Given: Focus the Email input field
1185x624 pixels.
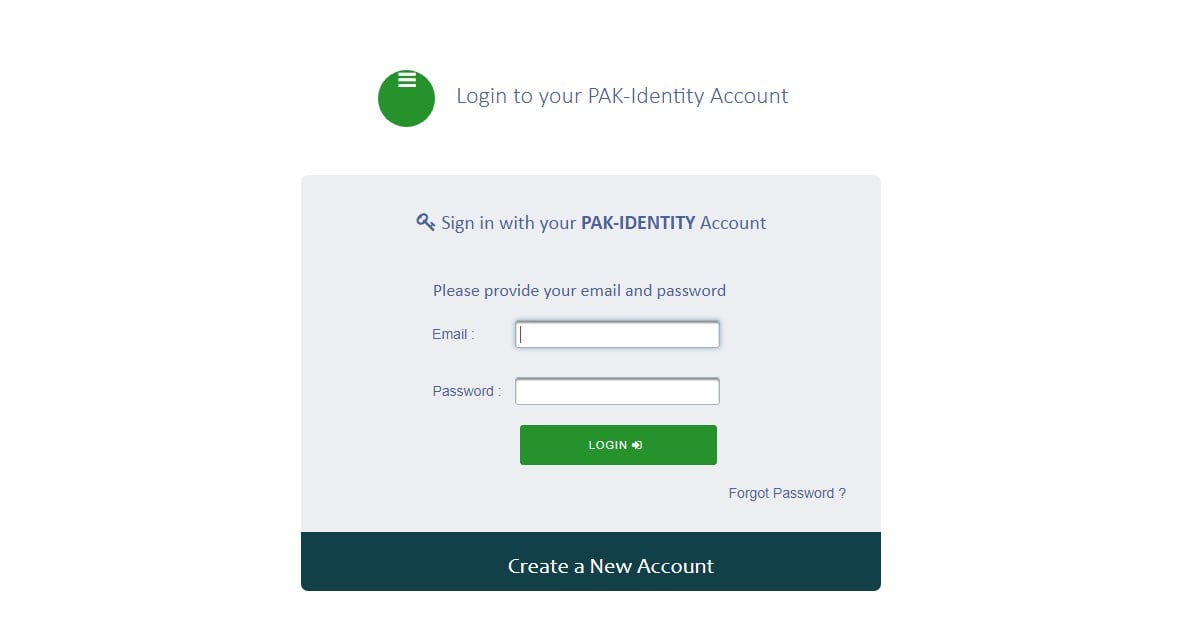Looking at the screenshot, I should pos(617,335).
